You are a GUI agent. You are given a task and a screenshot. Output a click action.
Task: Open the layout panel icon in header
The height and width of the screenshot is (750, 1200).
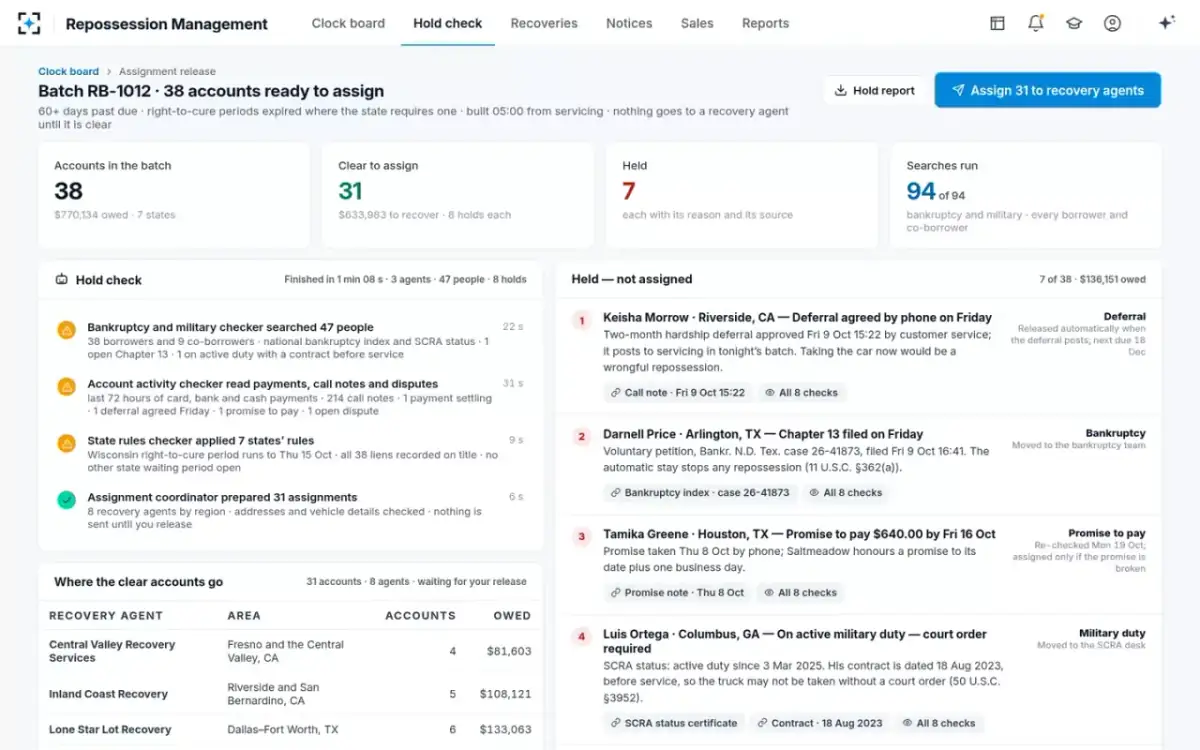coord(997,23)
